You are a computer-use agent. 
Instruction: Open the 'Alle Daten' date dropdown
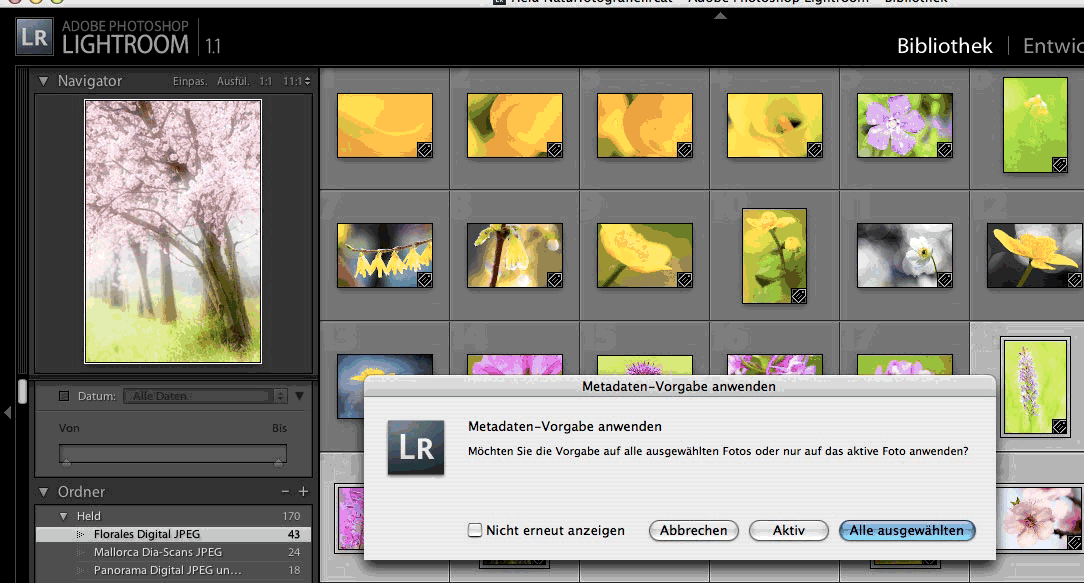[205, 396]
